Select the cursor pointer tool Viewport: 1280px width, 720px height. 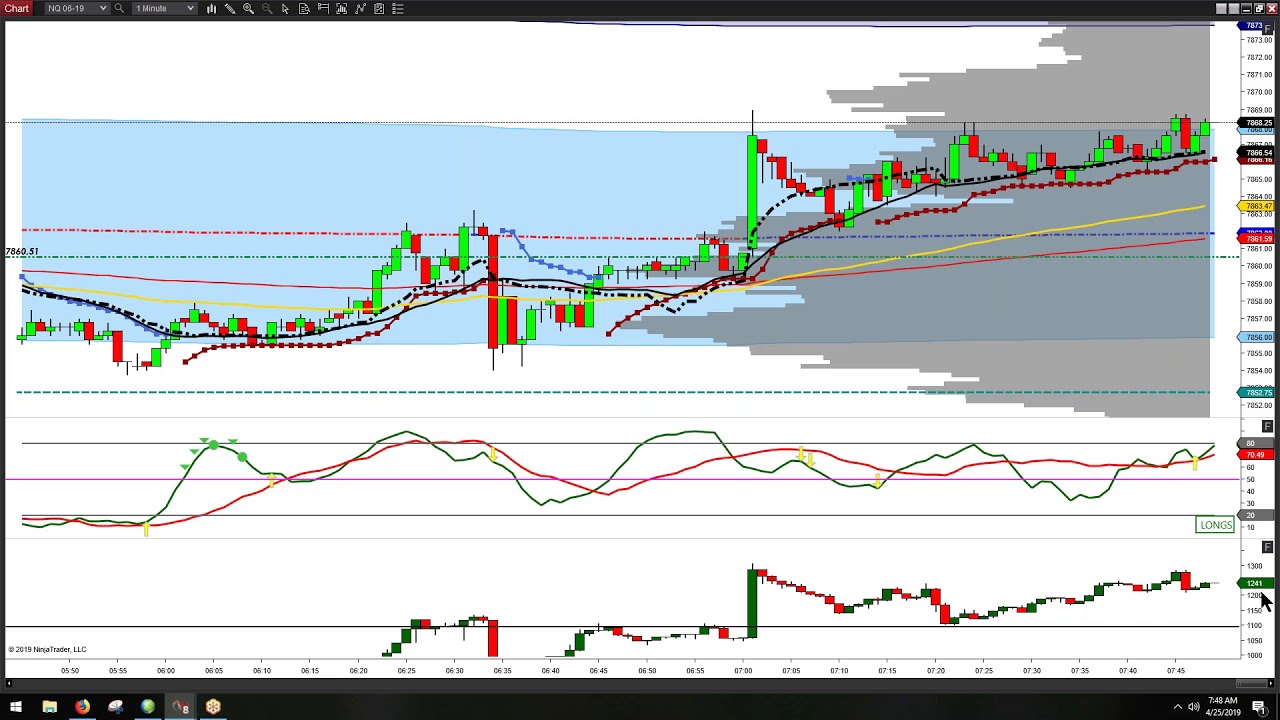click(286, 8)
